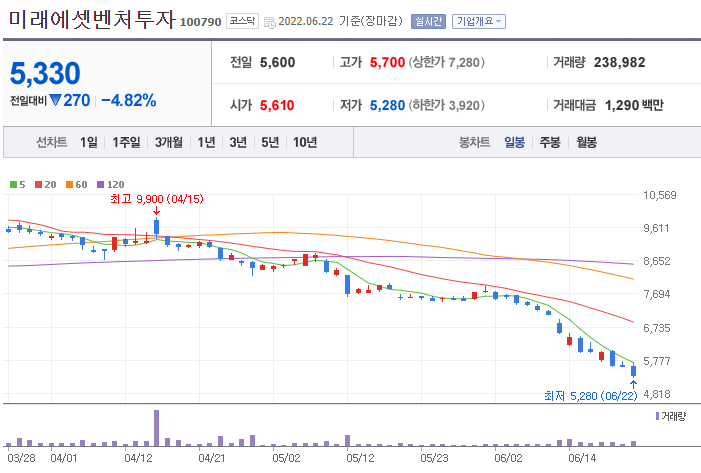Click the 전일 5,600 value
Screen dimensions: 701x473
tap(277, 62)
